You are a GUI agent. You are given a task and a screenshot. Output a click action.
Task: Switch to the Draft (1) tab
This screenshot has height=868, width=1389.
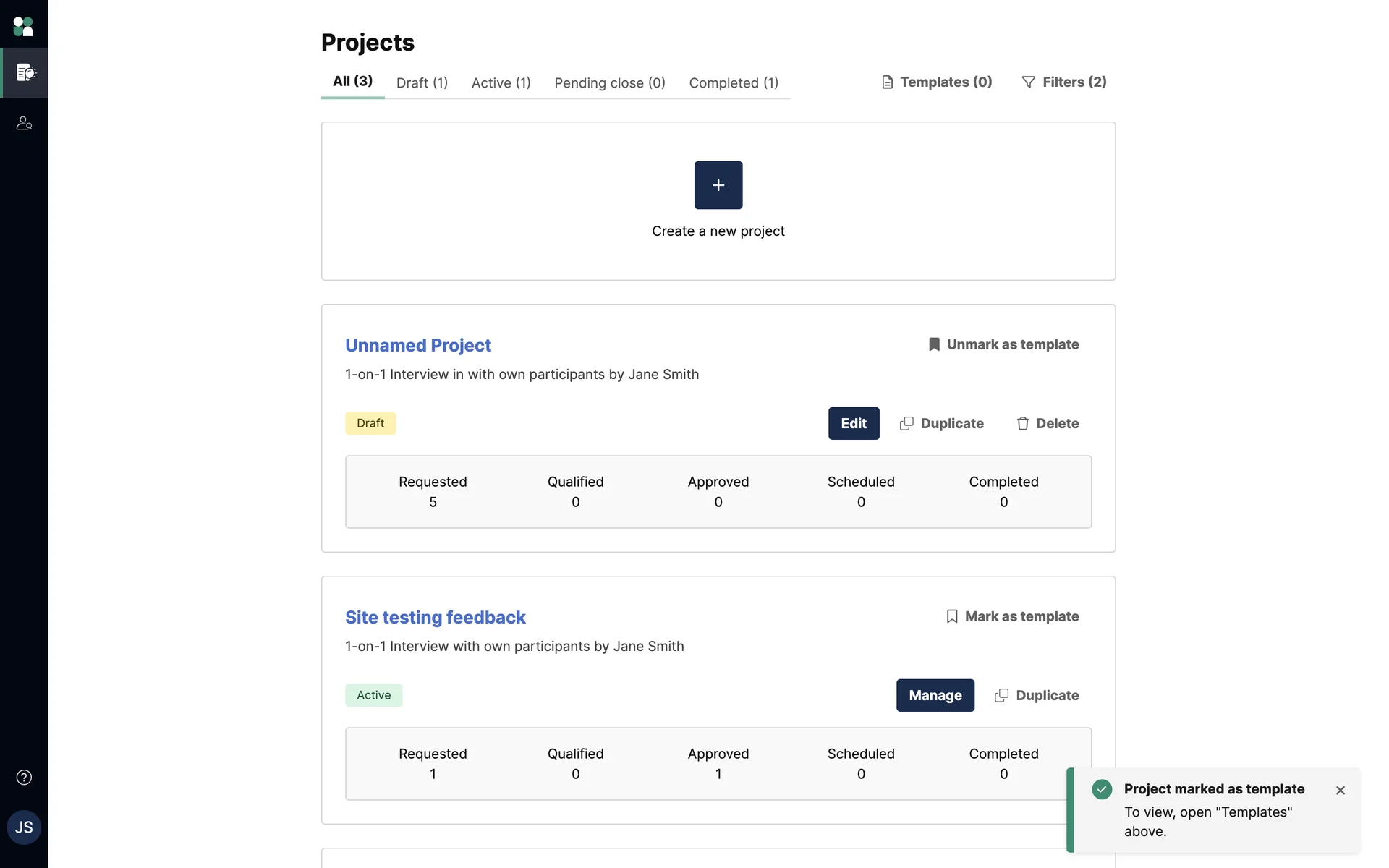[422, 82]
